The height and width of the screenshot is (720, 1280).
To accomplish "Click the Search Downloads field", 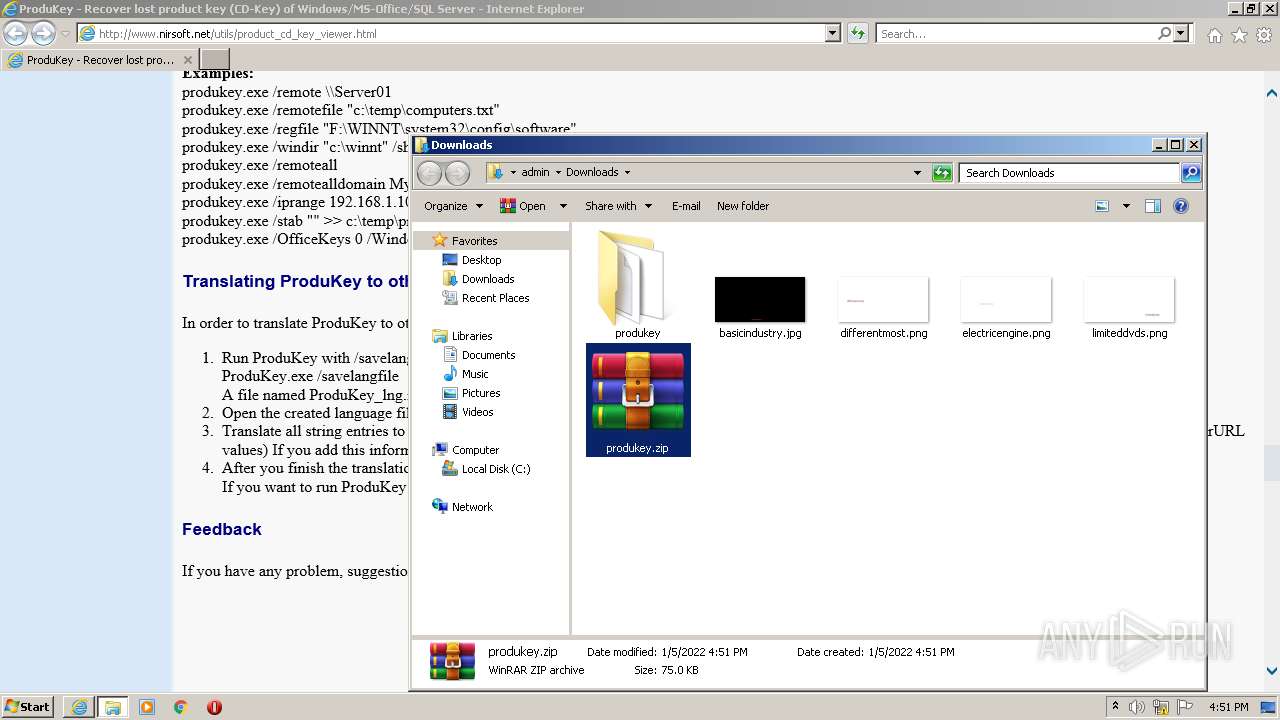I will pyautogui.click(x=1069, y=173).
